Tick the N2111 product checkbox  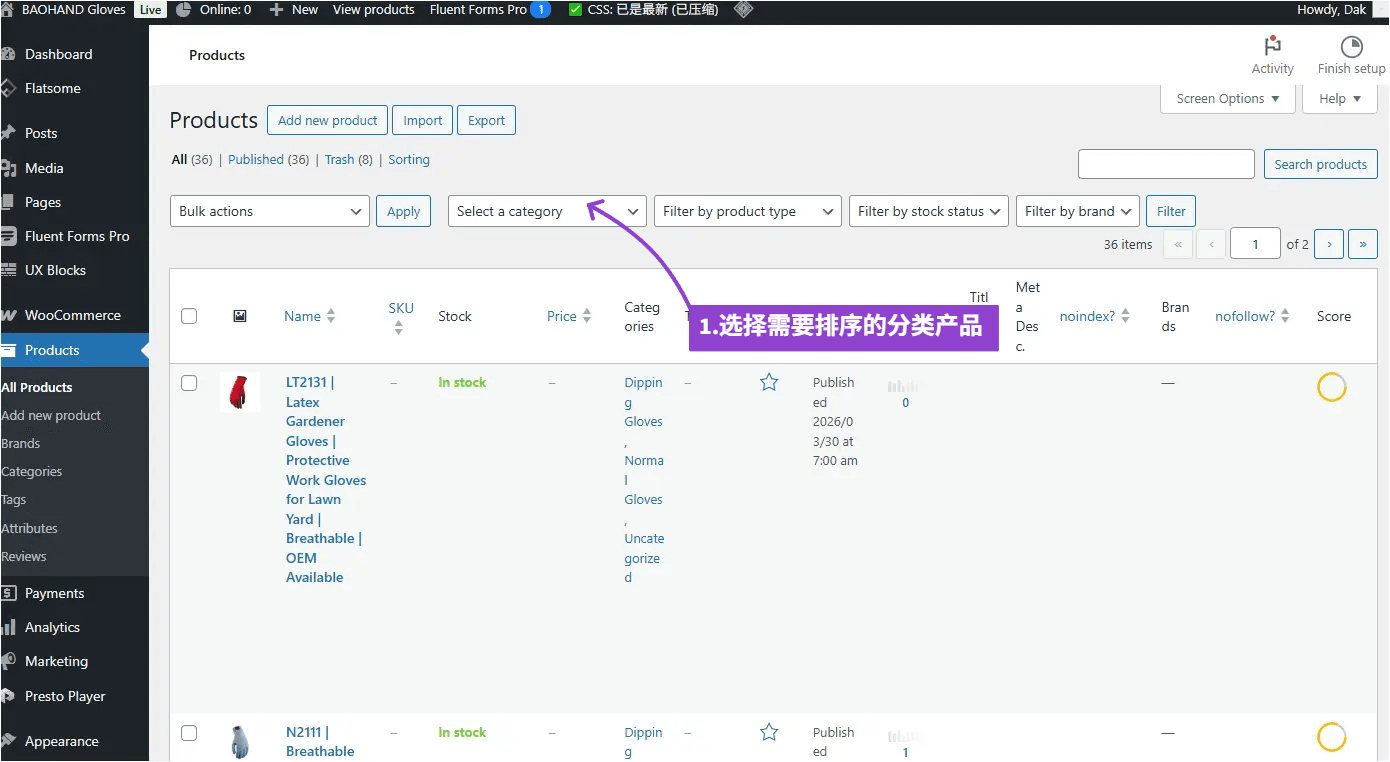pyautogui.click(x=189, y=733)
